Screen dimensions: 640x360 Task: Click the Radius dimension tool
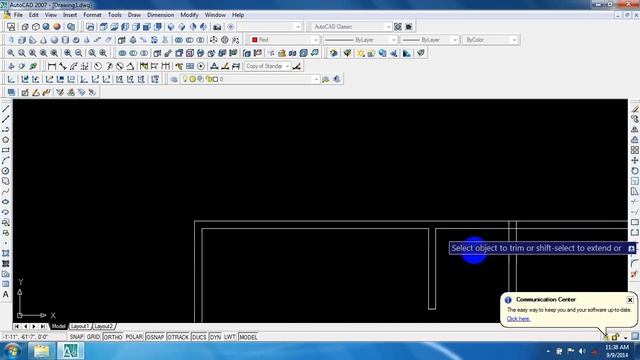(98, 66)
